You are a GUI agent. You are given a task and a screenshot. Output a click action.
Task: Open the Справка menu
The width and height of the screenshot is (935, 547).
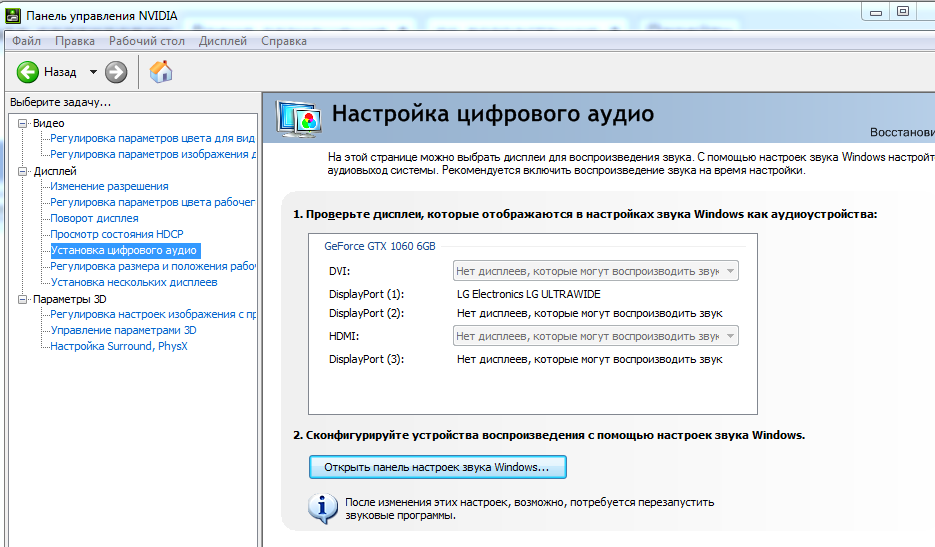coord(284,41)
